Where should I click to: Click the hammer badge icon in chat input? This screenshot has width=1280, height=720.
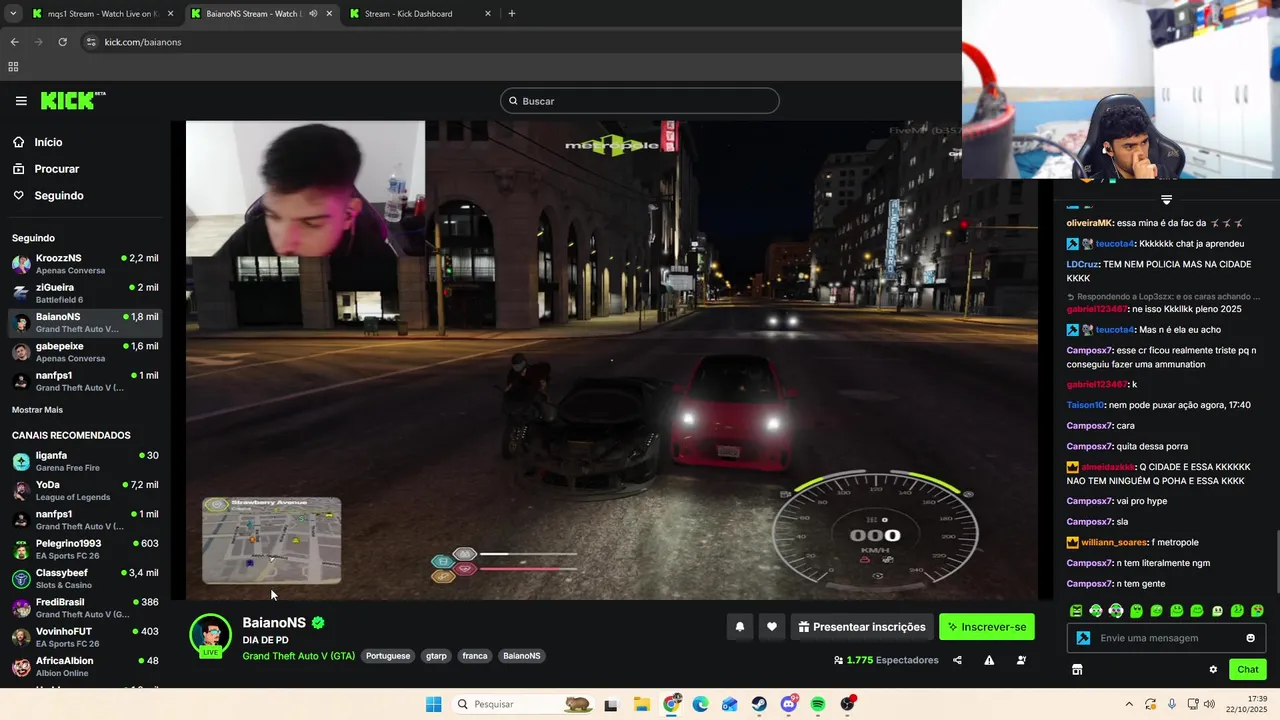click(1083, 638)
